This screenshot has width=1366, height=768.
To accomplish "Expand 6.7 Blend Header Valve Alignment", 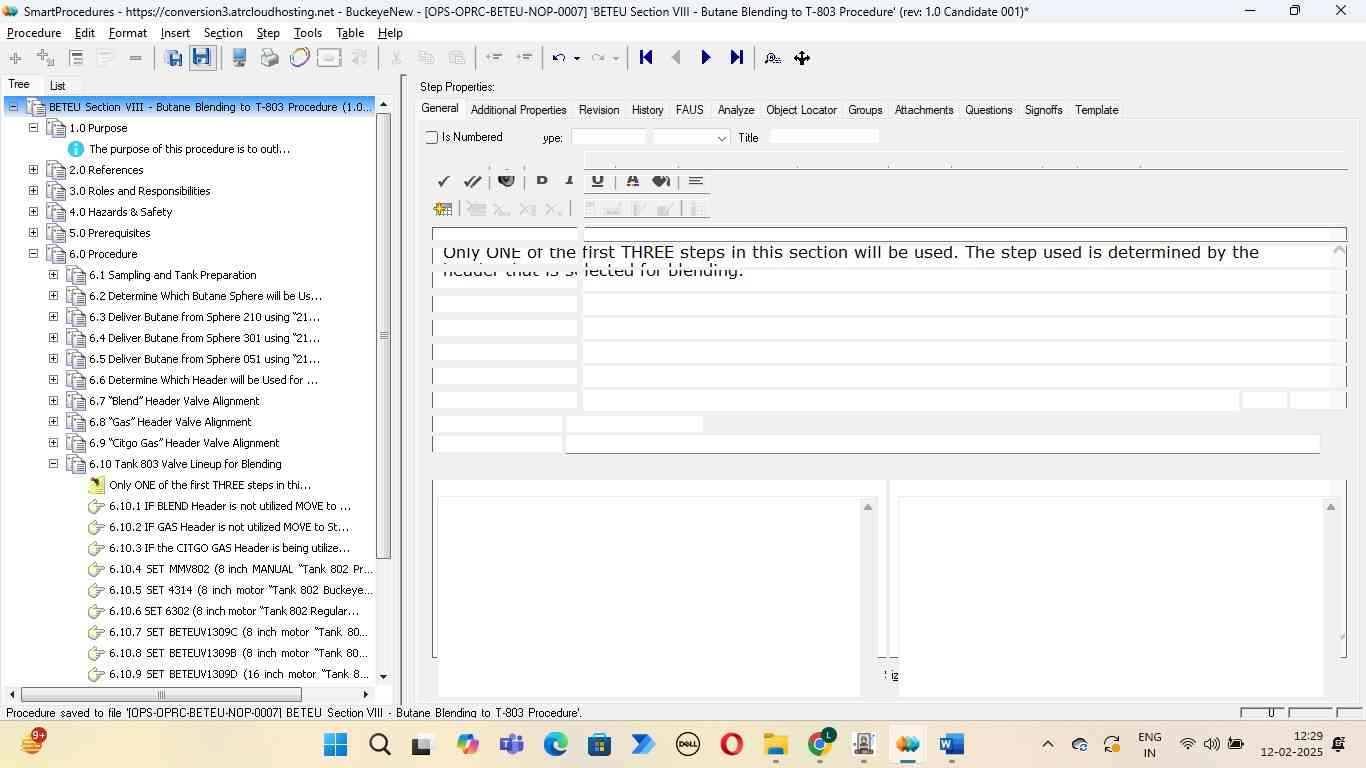I will coord(53,401).
